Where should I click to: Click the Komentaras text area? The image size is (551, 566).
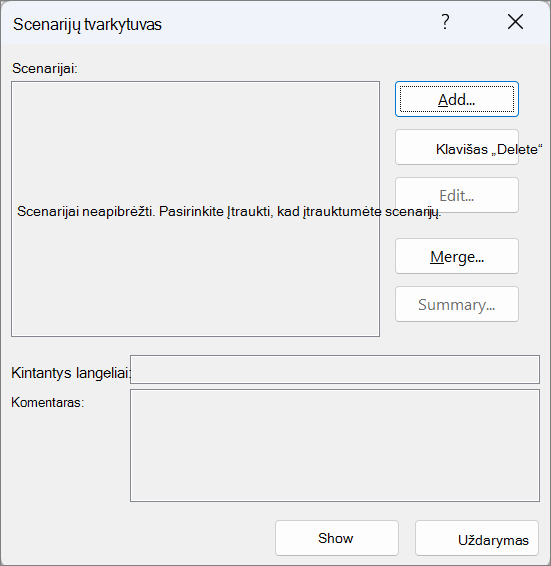[335, 445]
